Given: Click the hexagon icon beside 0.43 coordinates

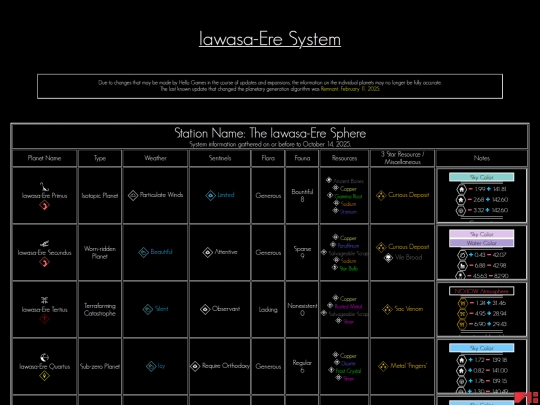Looking at the screenshot, I should pos(461,255).
